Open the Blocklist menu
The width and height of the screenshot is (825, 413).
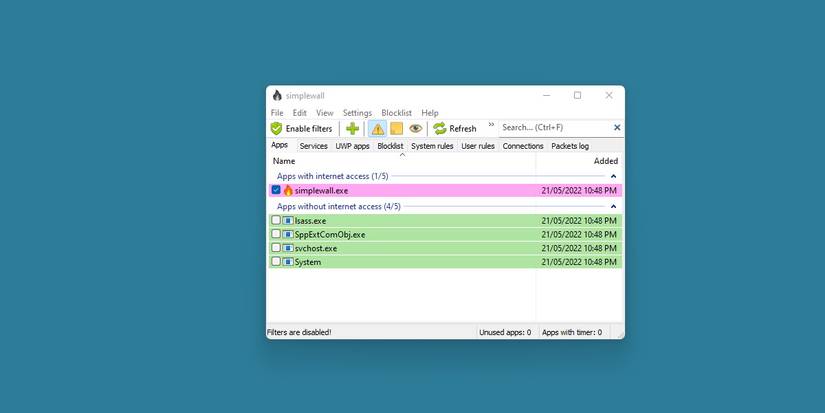pos(396,113)
